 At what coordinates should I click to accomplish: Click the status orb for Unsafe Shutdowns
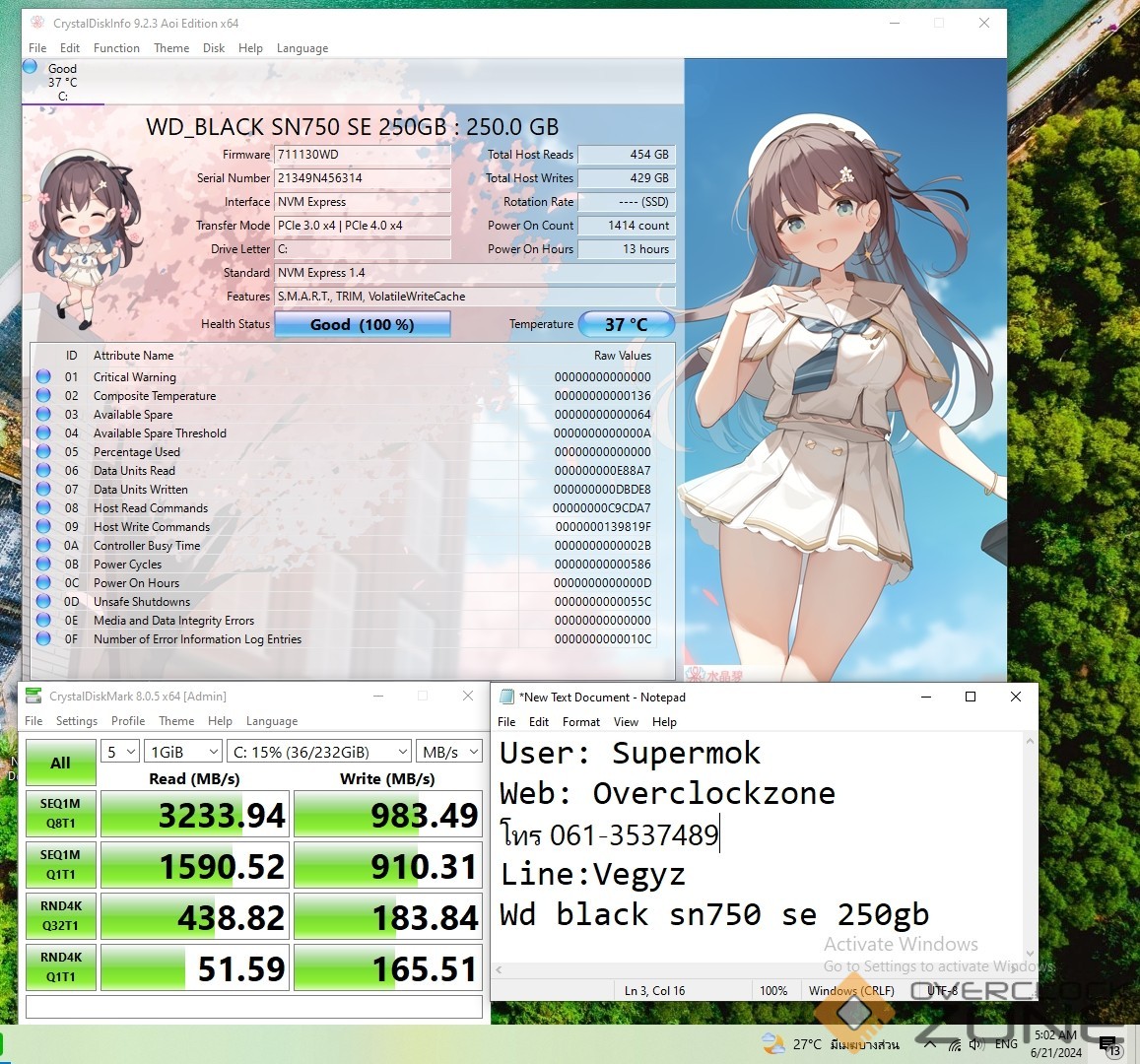(43, 601)
